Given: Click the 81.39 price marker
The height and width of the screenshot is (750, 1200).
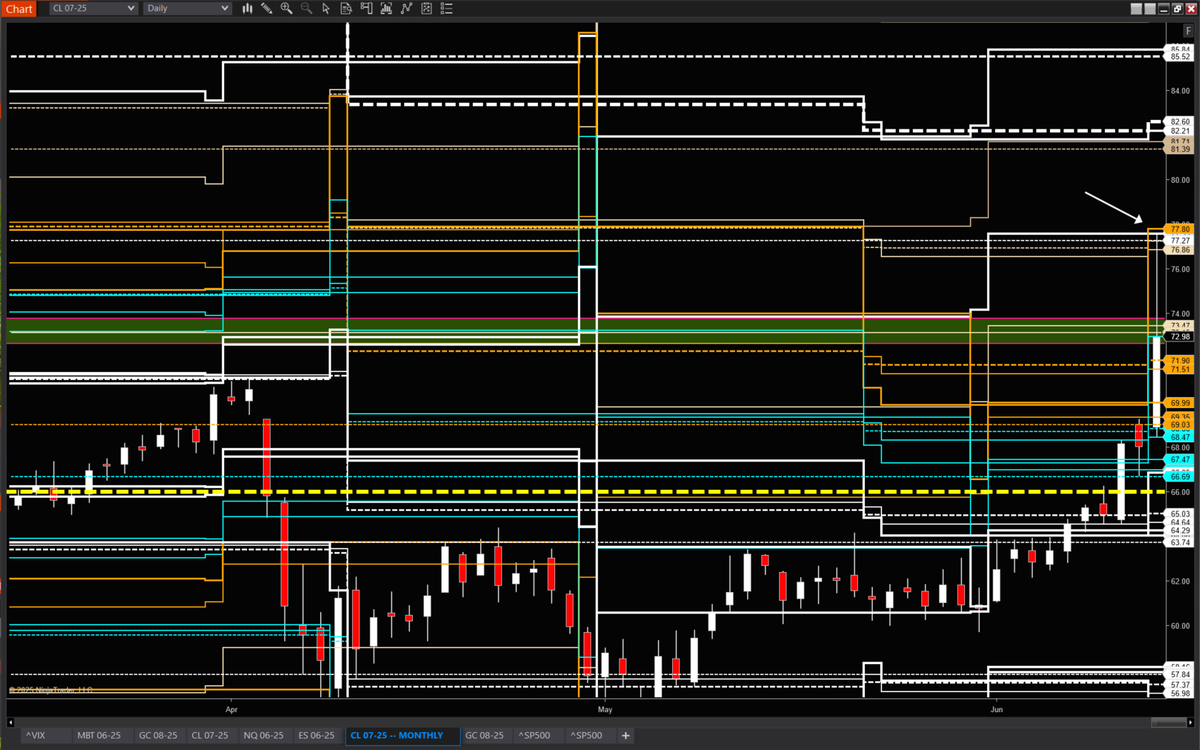Looking at the screenshot, I should [1180, 149].
